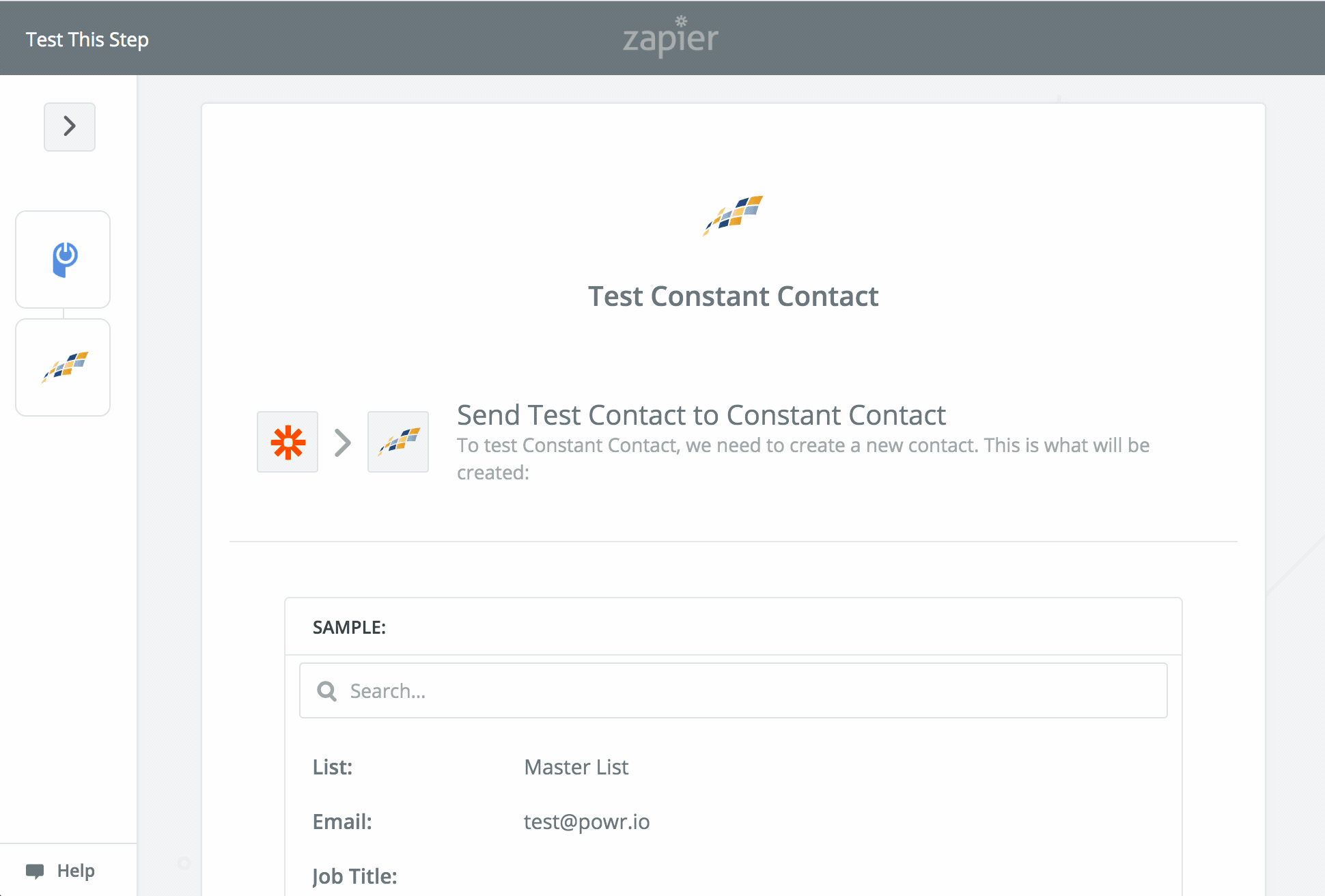This screenshot has height=896, width=1325.
Task: Open Help chat at bottom left
Action: (61, 871)
